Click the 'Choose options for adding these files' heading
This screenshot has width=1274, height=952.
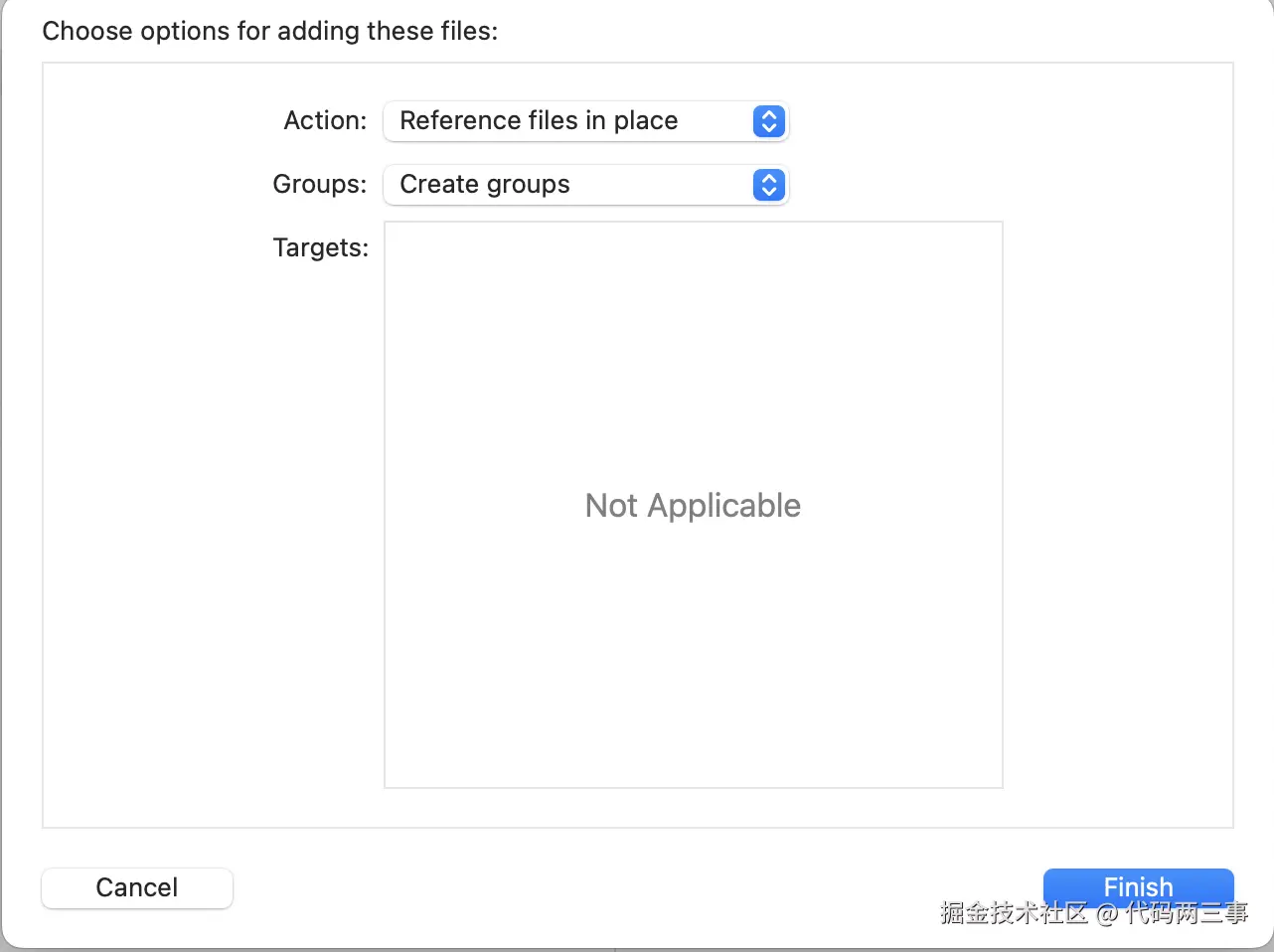(269, 32)
